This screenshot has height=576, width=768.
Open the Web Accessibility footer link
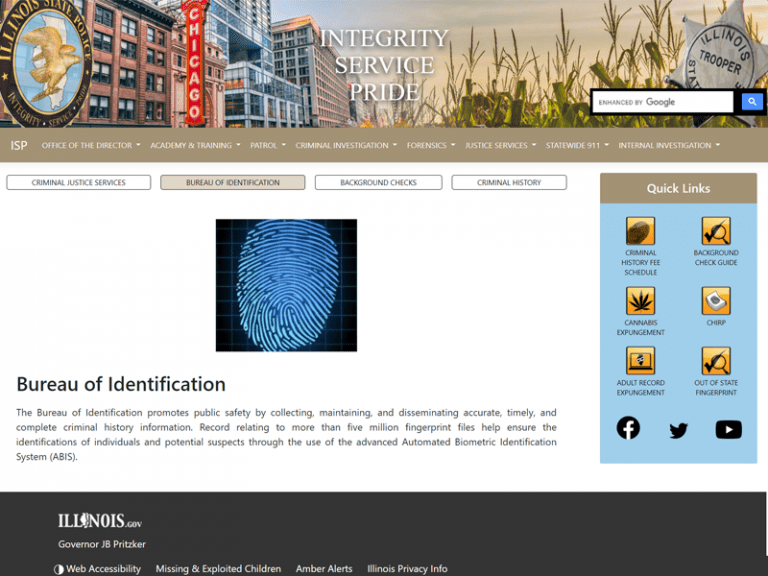pyautogui.click(x=103, y=569)
